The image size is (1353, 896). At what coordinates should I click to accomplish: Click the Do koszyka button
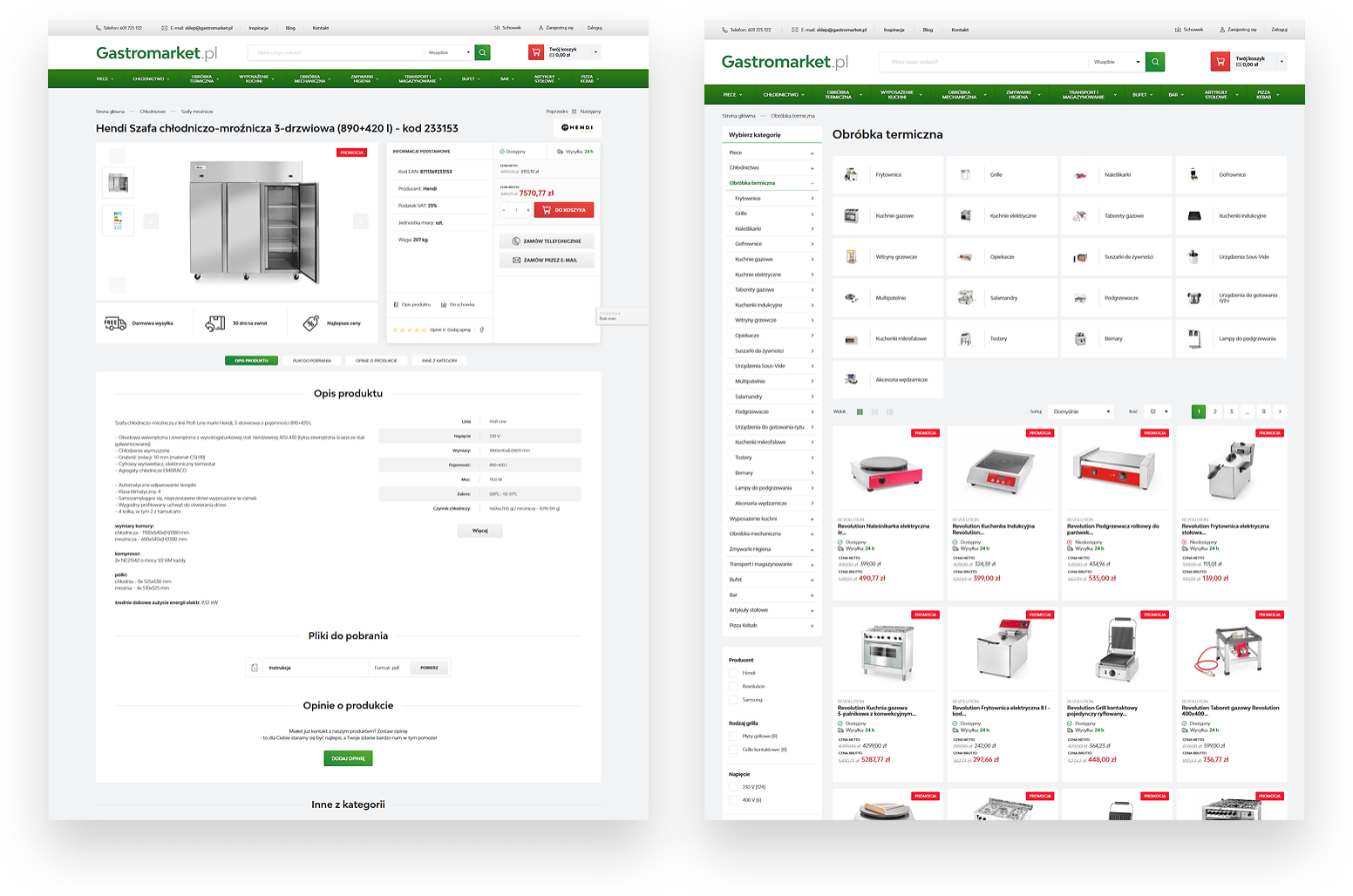[564, 210]
